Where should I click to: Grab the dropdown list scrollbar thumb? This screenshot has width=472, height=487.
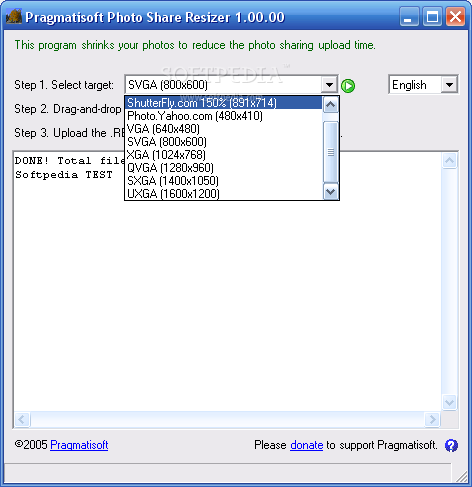[331, 152]
